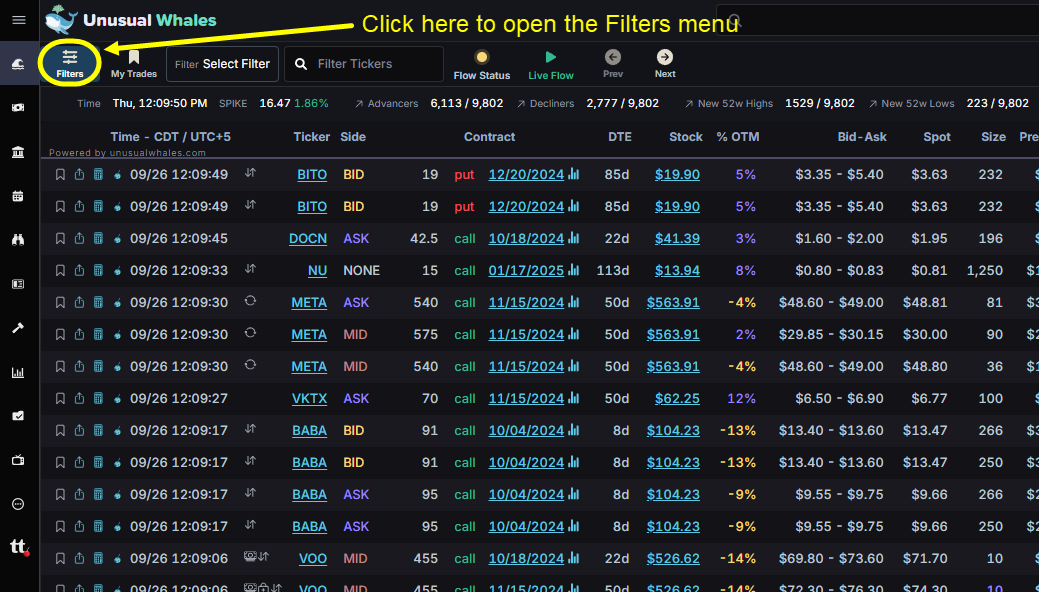Go to Prev flow page
1039x592 pixels.
point(613,64)
